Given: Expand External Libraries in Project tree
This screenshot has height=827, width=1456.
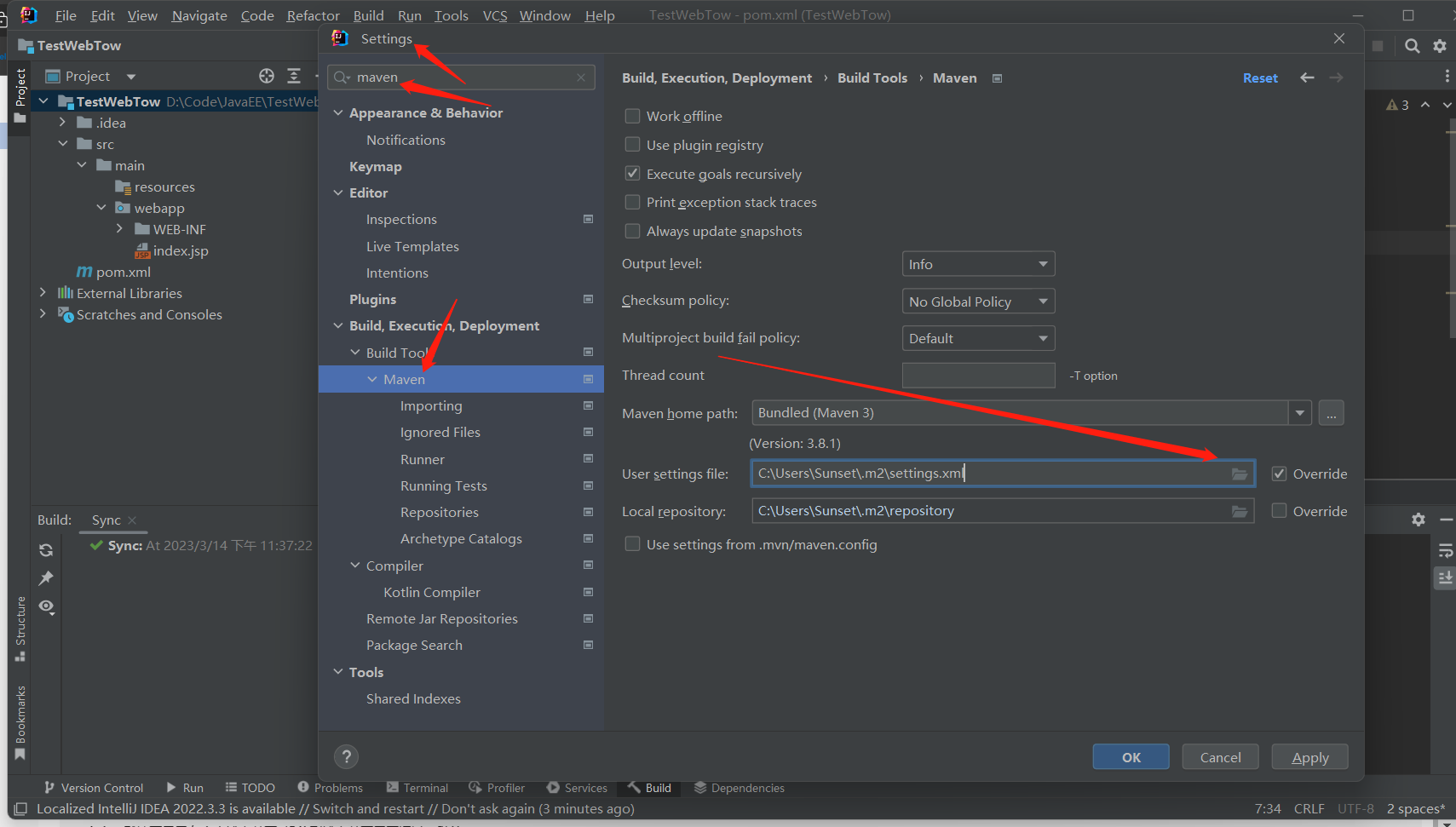Looking at the screenshot, I should (43, 293).
